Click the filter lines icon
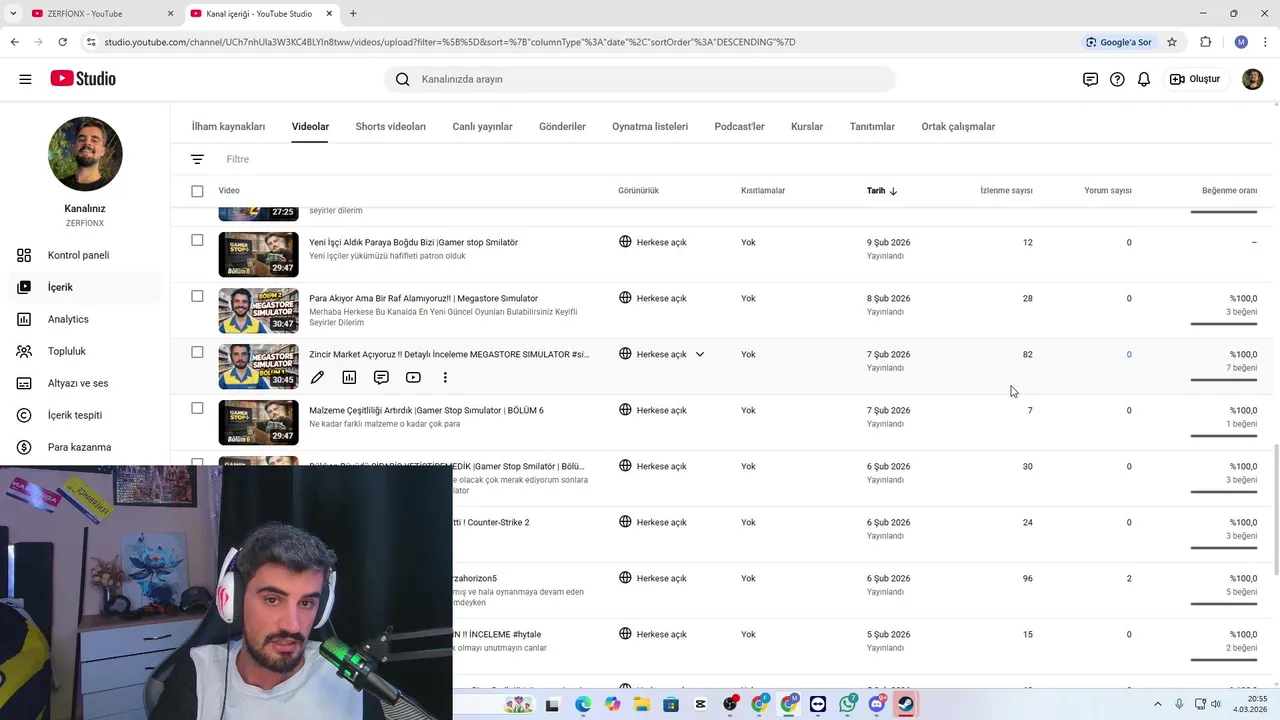This screenshot has height=720, width=1280. 197,159
